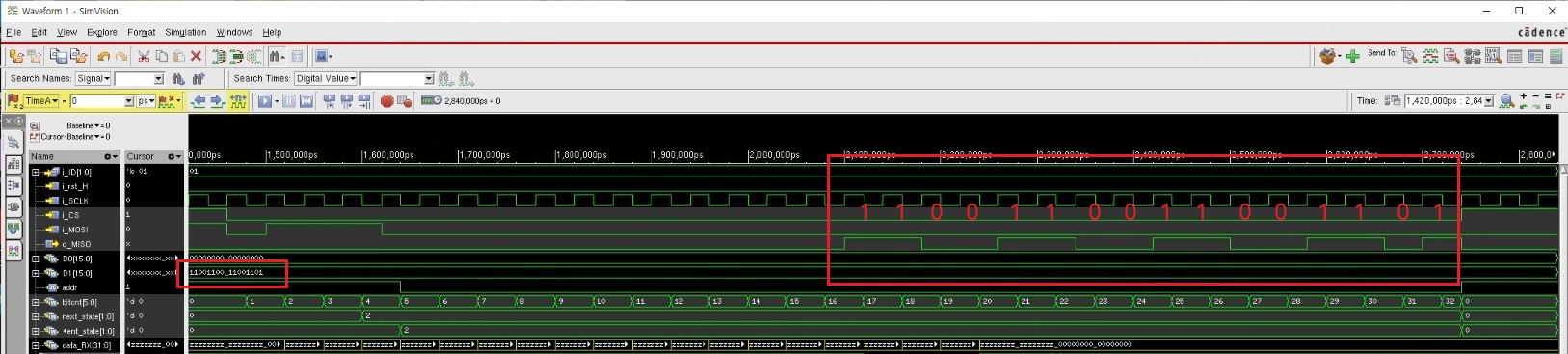Click the equals zoom full icon
Viewport: 1568px width, 354px height.
(x=1548, y=95)
